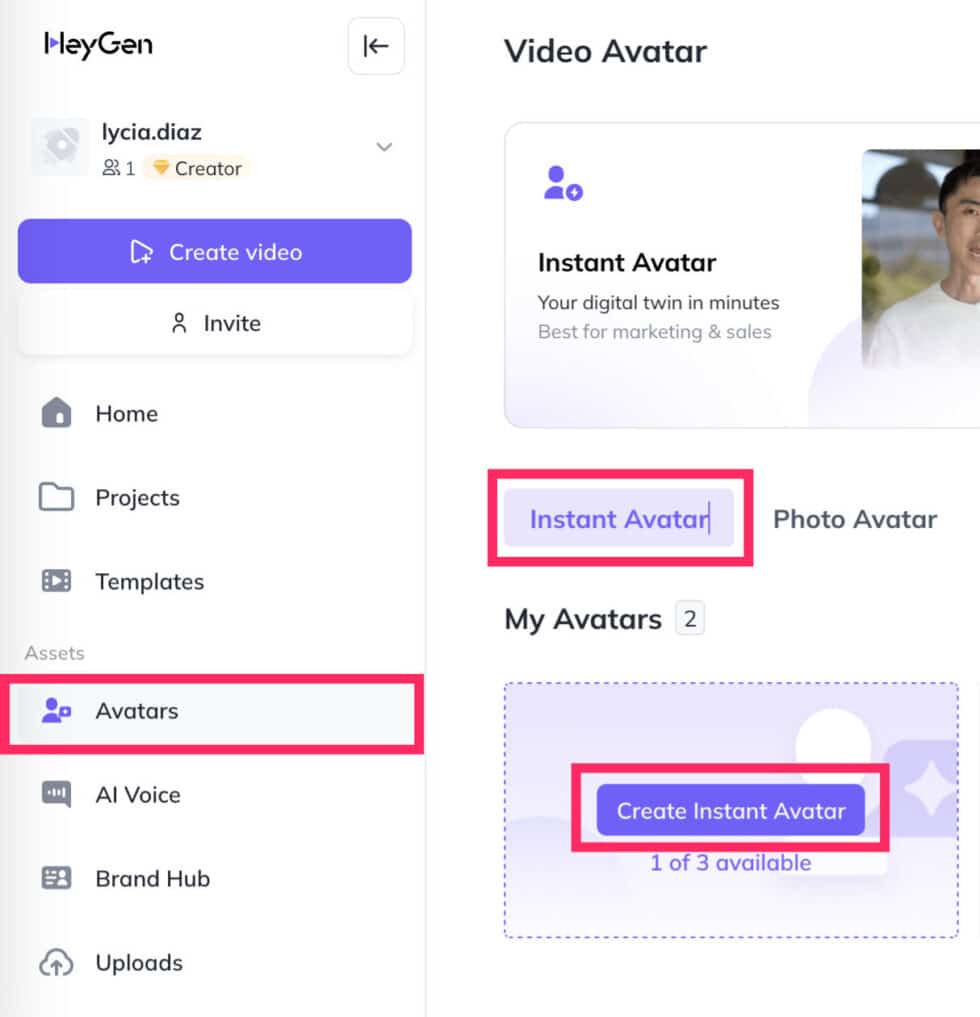
Task: Click the Creator plan badge
Action: pyautogui.click(x=197, y=168)
